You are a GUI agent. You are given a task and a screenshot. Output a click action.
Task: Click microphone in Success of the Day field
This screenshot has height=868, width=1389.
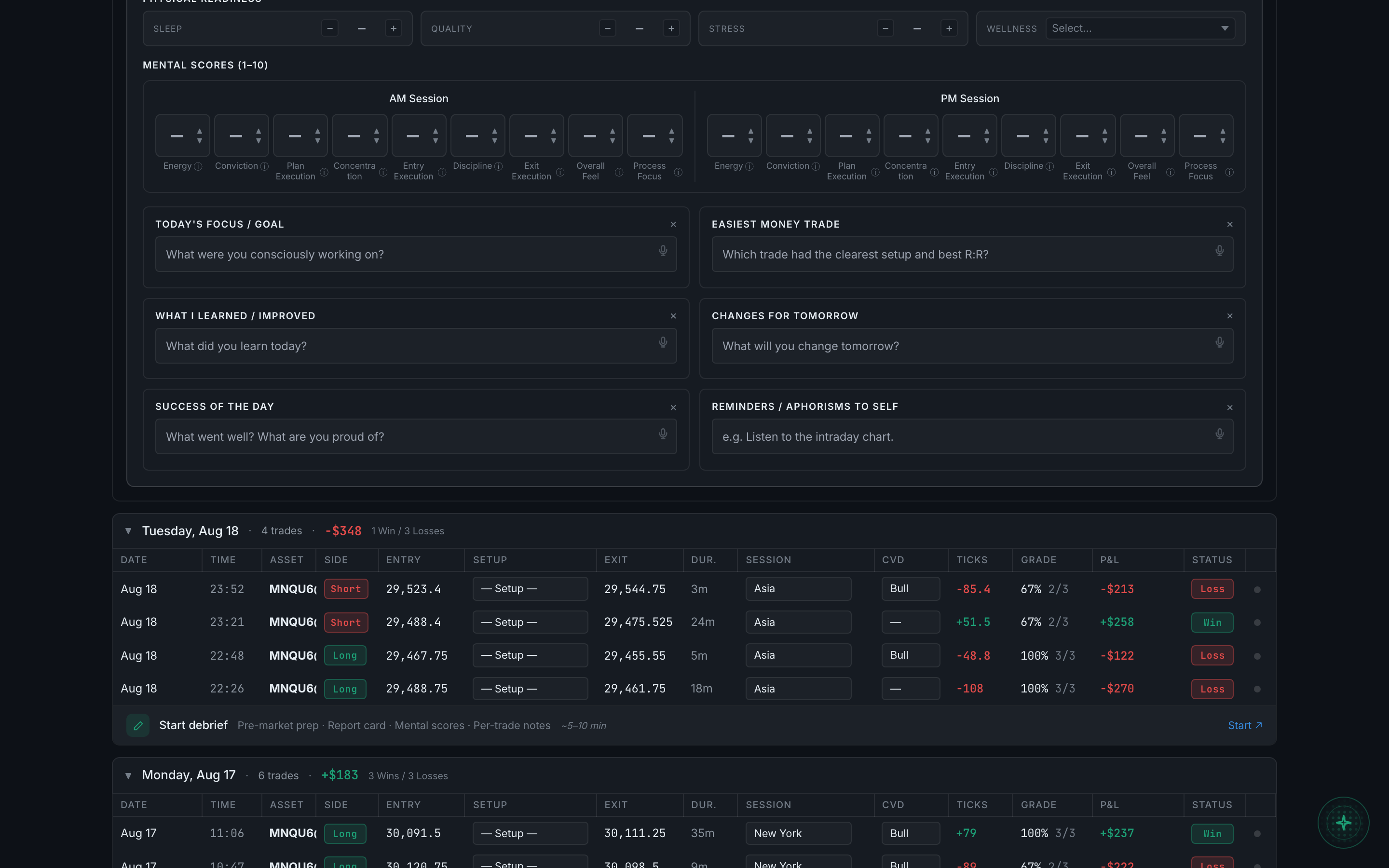click(663, 434)
